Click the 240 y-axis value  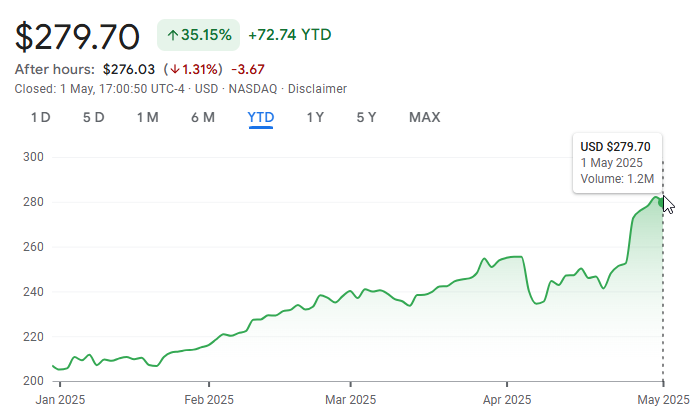(33, 292)
